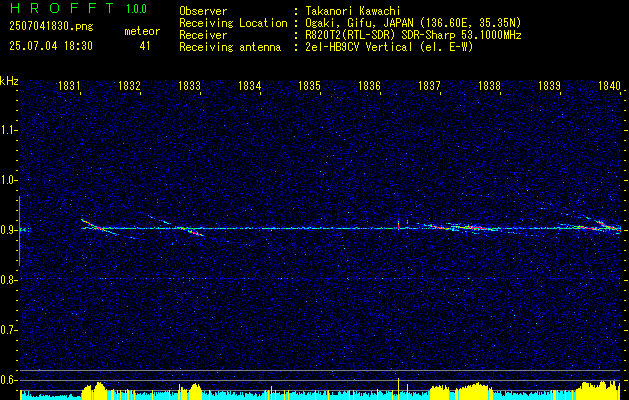Click the 0.8 frequency axis label
This screenshot has height=400, width=629.
[9, 280]
